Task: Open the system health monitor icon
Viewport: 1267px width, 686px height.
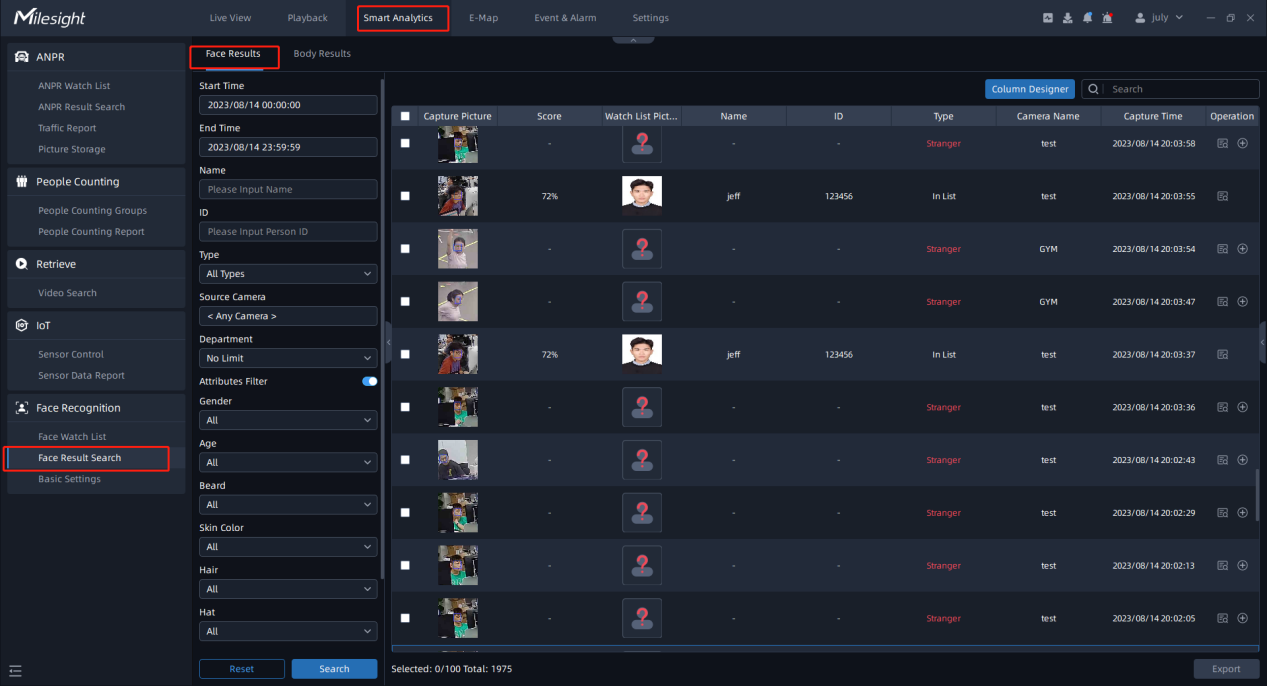Action: [x=1047, y=18]
